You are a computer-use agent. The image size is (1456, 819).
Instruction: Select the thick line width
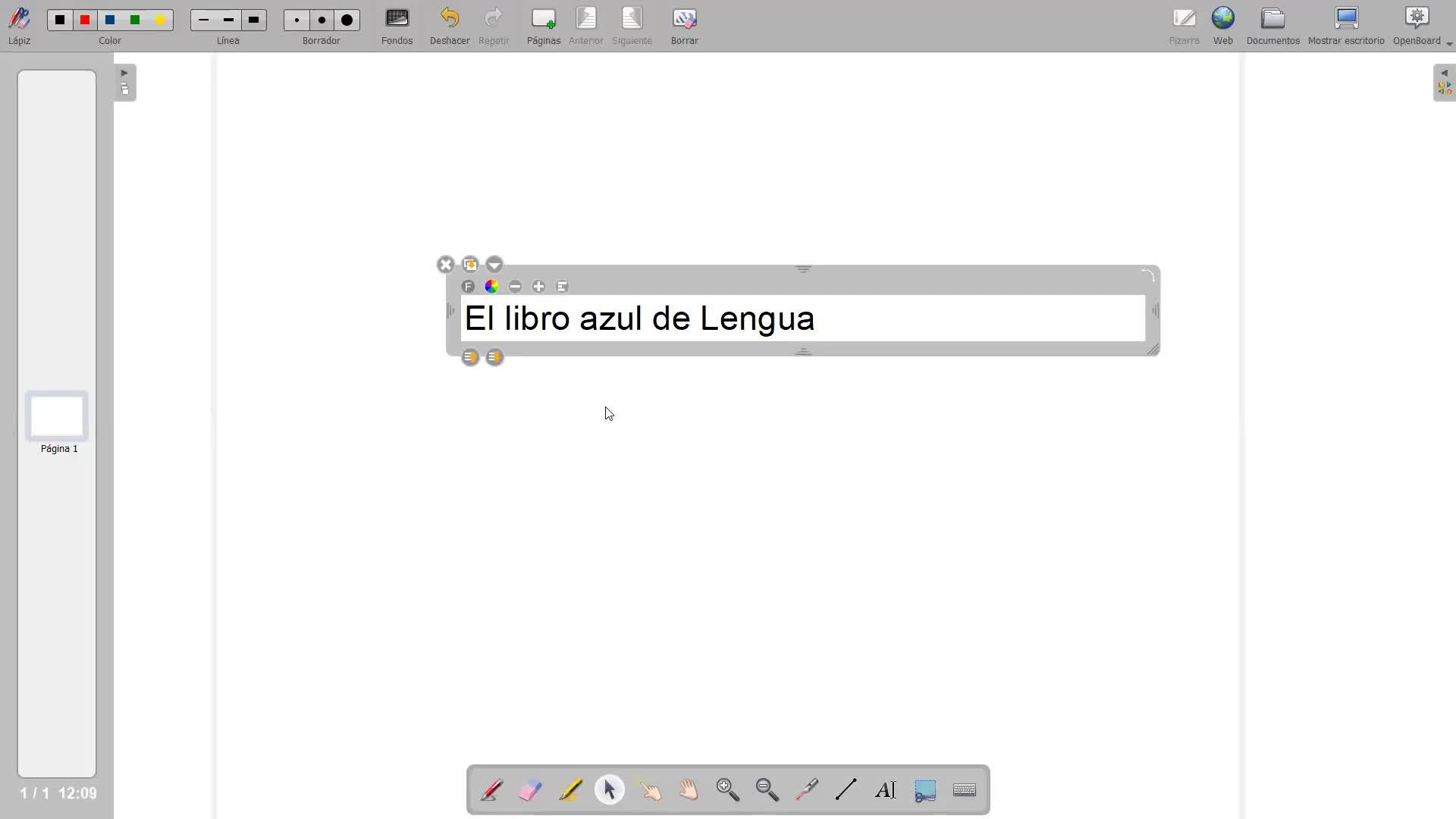click(254, 20)
